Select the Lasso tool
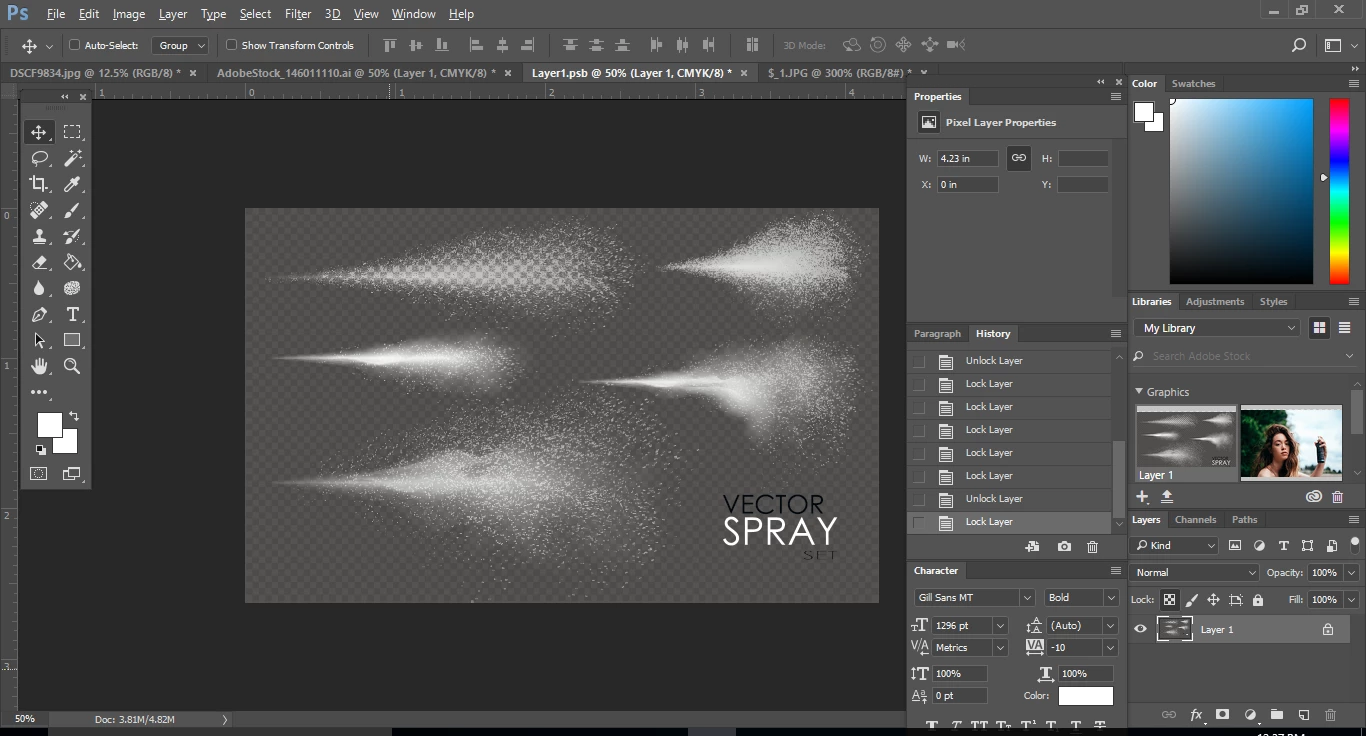Screen dimensions: 1366x736 tap(39, 158)
